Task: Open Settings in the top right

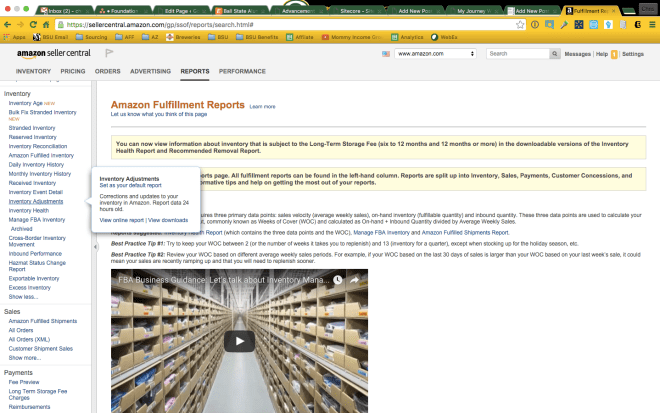Action: (x=633, y=54)
